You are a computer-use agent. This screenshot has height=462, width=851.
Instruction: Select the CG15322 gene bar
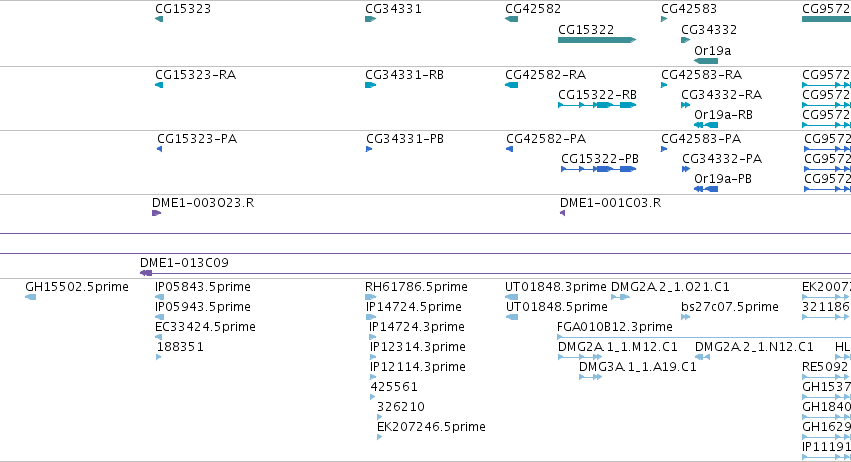[x=596, y=40]
